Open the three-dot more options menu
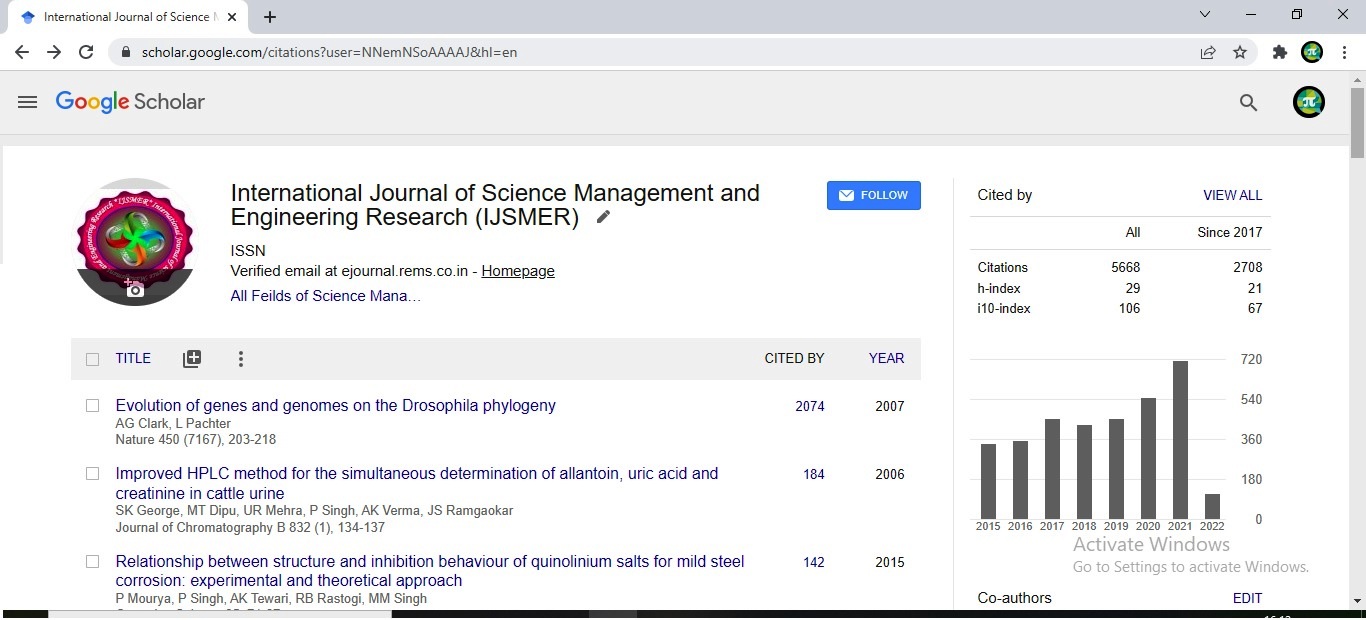This screenshot has width=1366, height=620. tap(241, 359)
